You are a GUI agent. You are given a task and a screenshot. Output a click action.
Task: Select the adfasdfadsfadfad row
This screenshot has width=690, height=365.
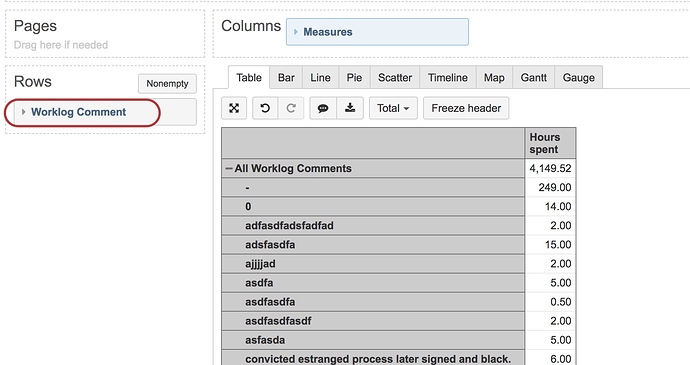373,226
